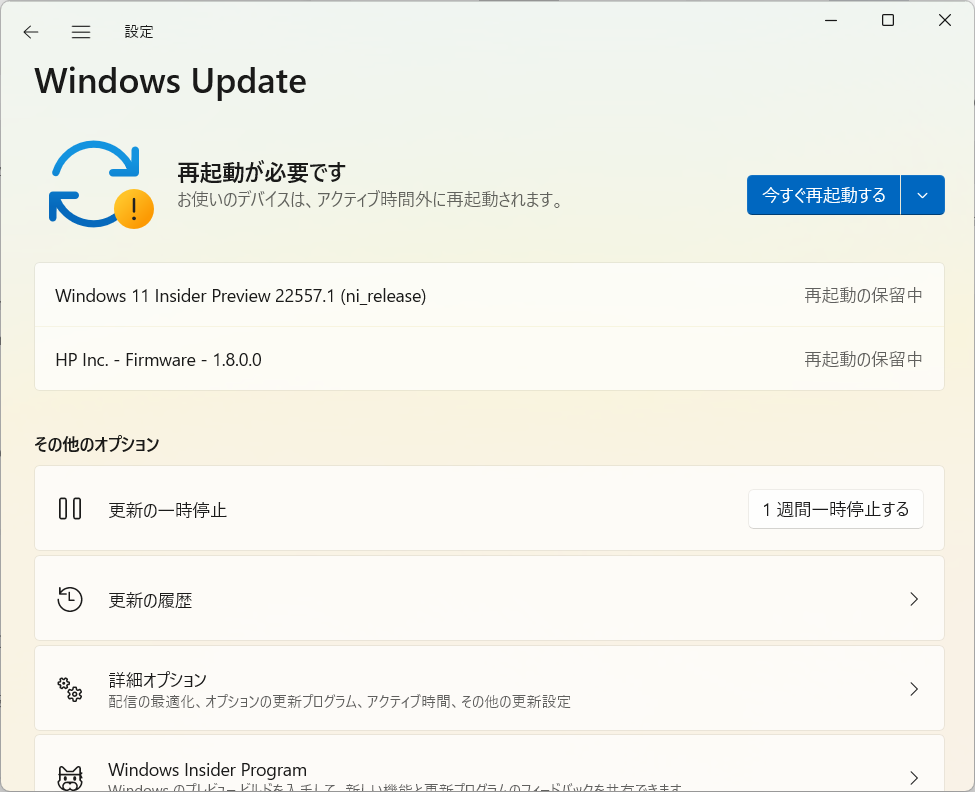Open 詳細オプション via its right chevron
The width and height of the screenshot is (975, 792).
tap(914, 689)
